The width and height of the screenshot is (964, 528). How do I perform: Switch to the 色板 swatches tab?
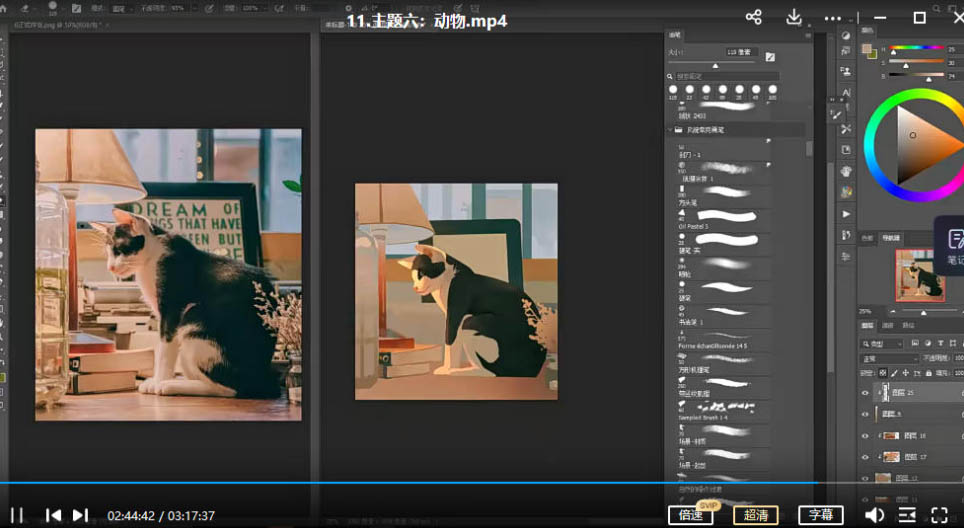point(867,238)
